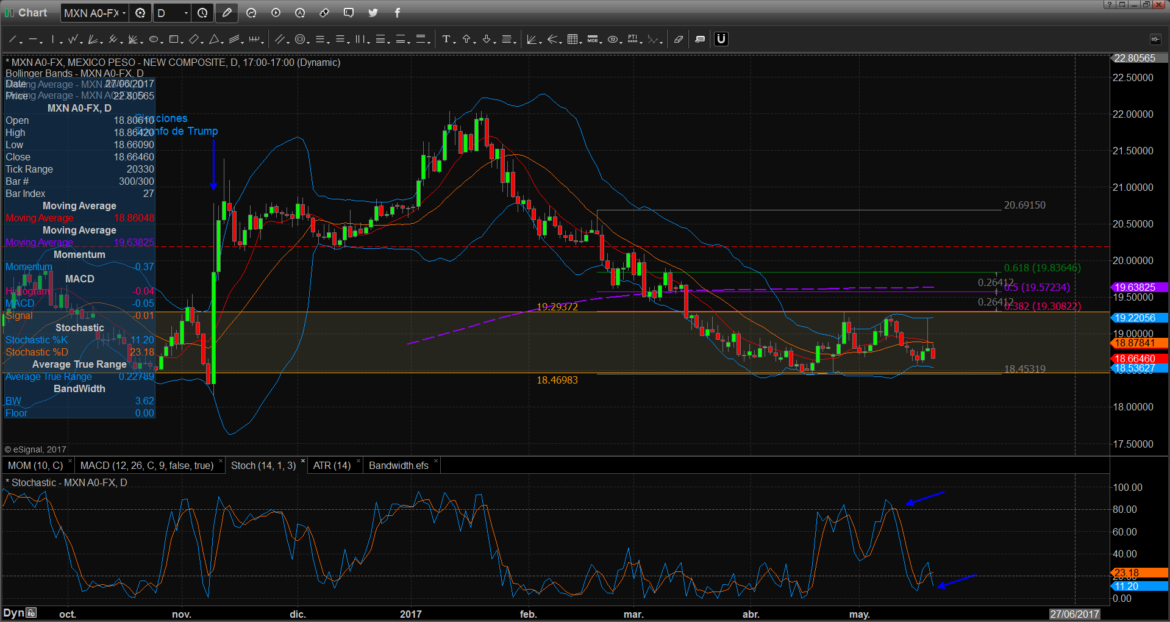Click the speech bubble note icon in title bar
Screen dimensions: 1170x622
click(x=348, y=13)
